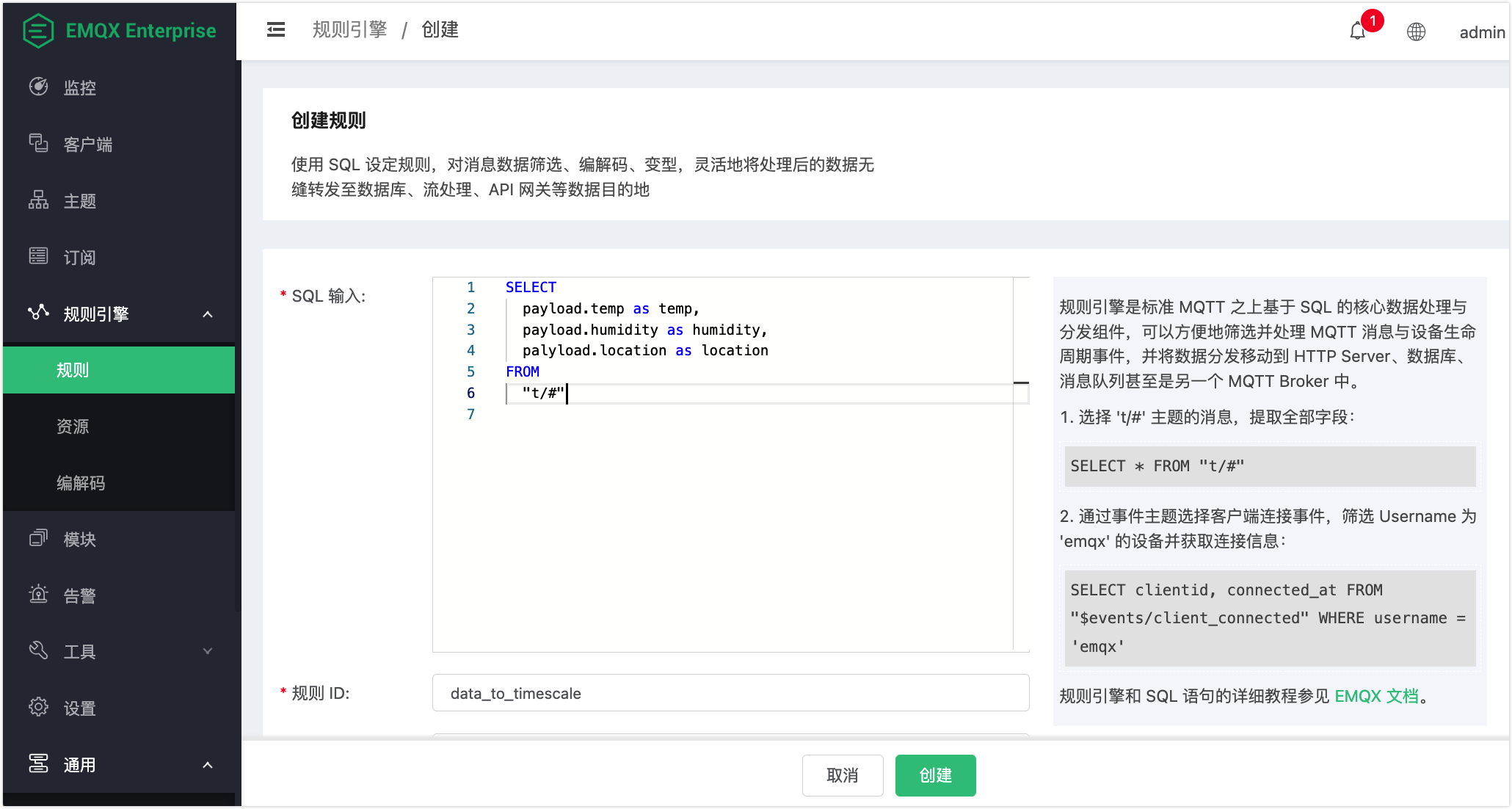Click the 客户端 clients icon

click(38, 143)
